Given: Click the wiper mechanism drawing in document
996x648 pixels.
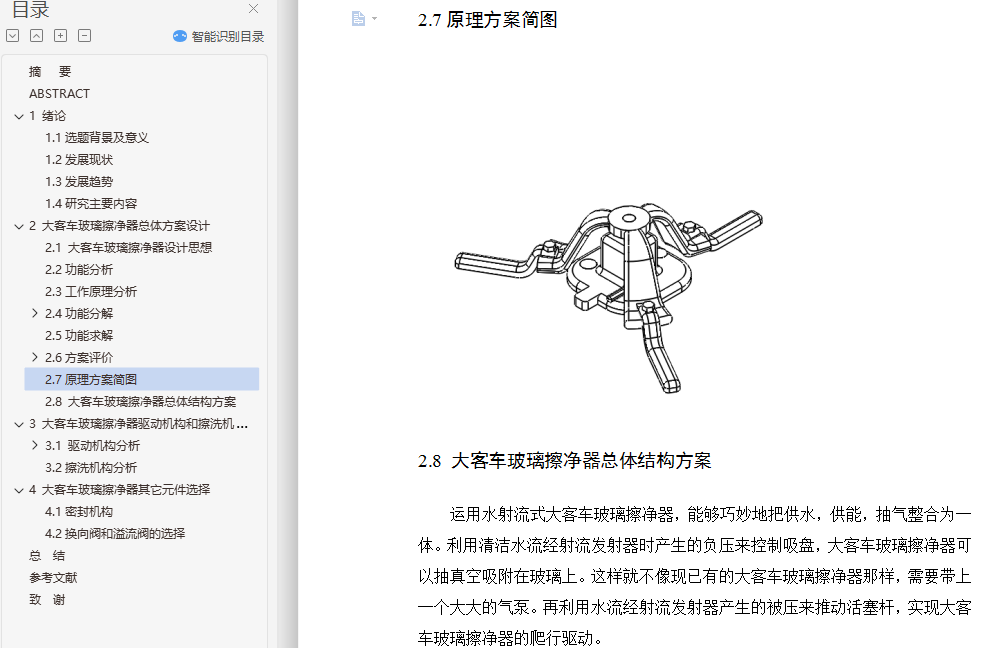Looking at the screenshot, I should (609, 297).
